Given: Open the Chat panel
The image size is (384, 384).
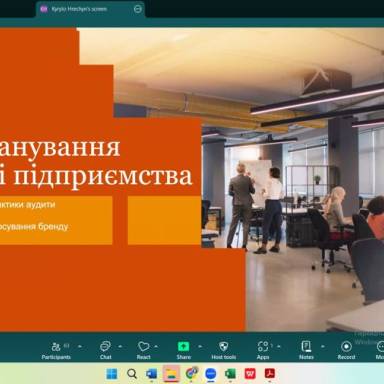Looking at the screenshot, I should pos(105,350).
